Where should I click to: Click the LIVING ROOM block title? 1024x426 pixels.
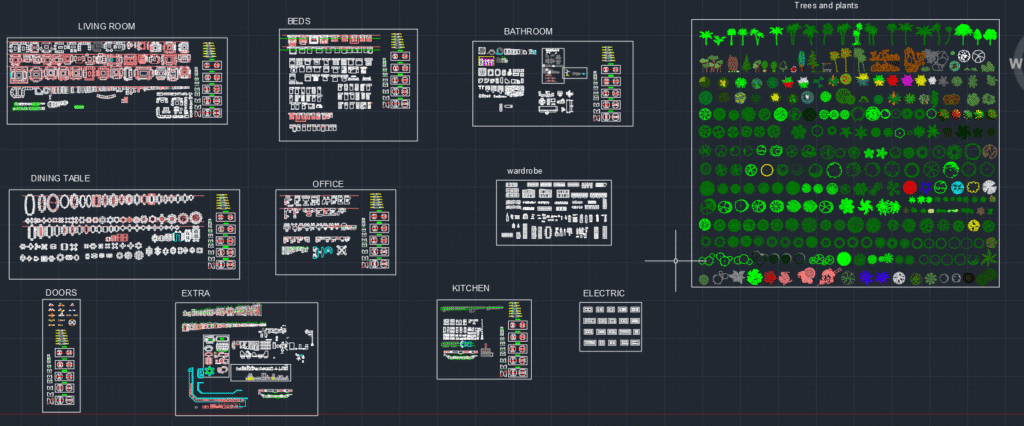[x=106, y=27]
